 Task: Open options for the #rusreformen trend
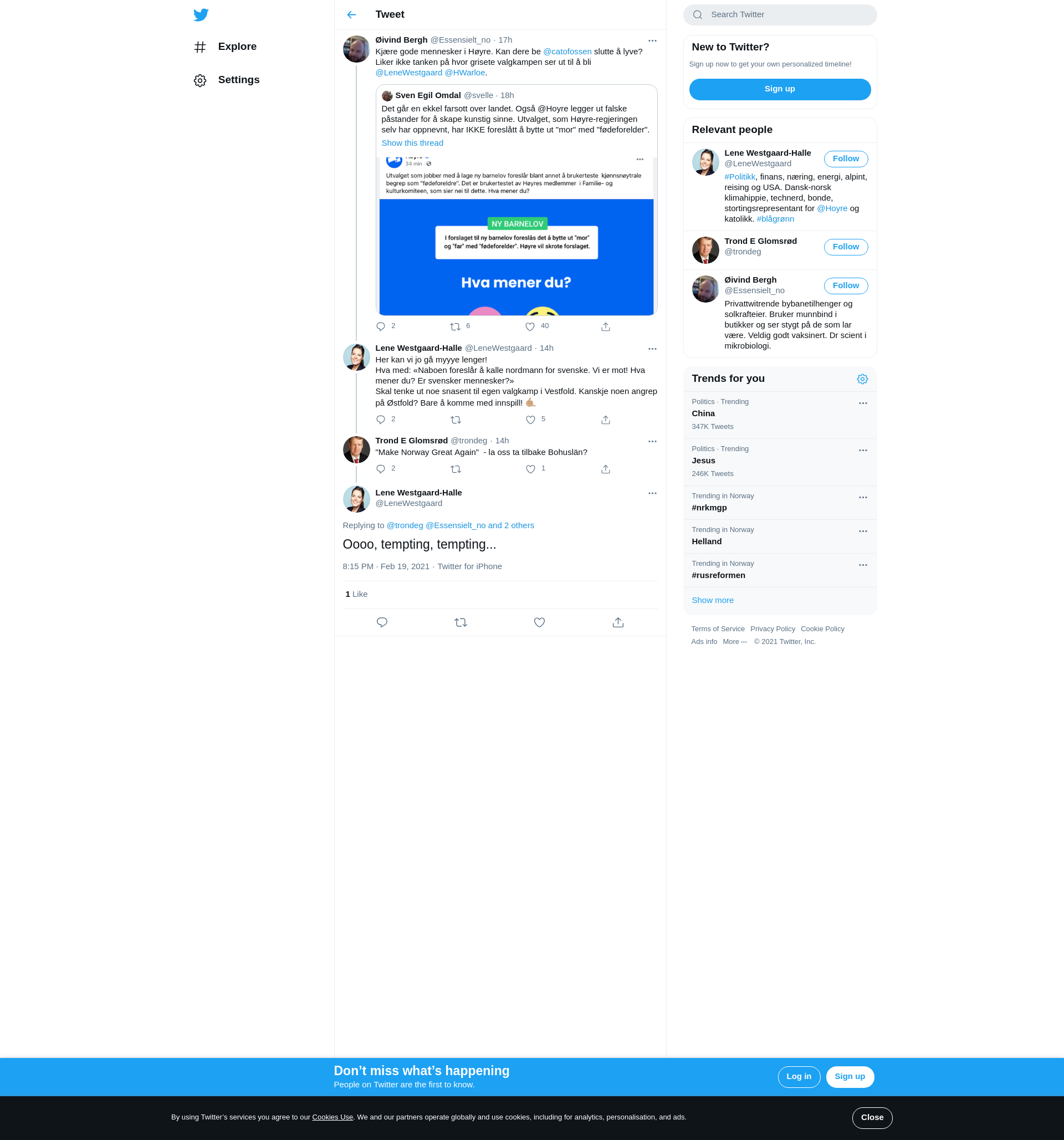[x=863, y=565]
